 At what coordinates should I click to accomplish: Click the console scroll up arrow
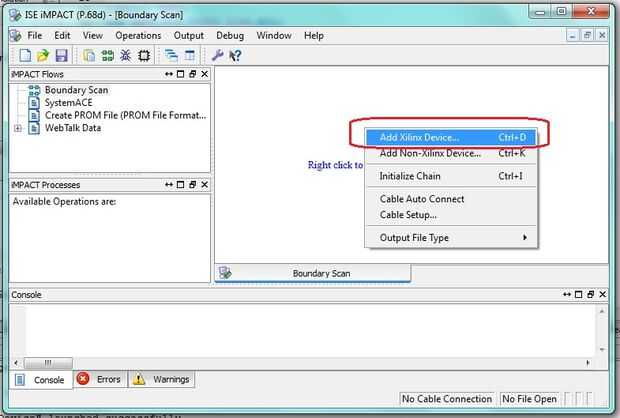coord(602,312)
